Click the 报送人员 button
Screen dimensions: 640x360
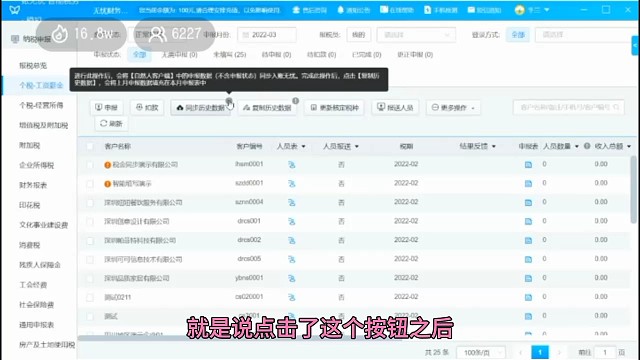click(395, 108)
